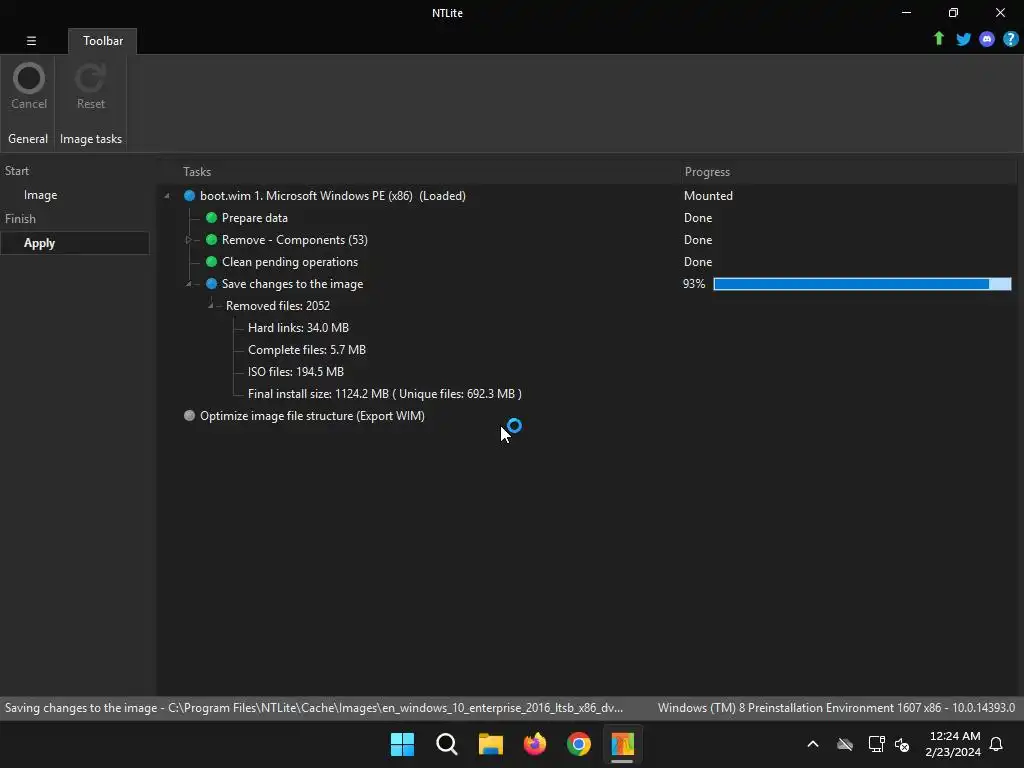Click the ISO files: 194.5 MB entry
Screen dimensions: 1024x768
tap(296, 372)
